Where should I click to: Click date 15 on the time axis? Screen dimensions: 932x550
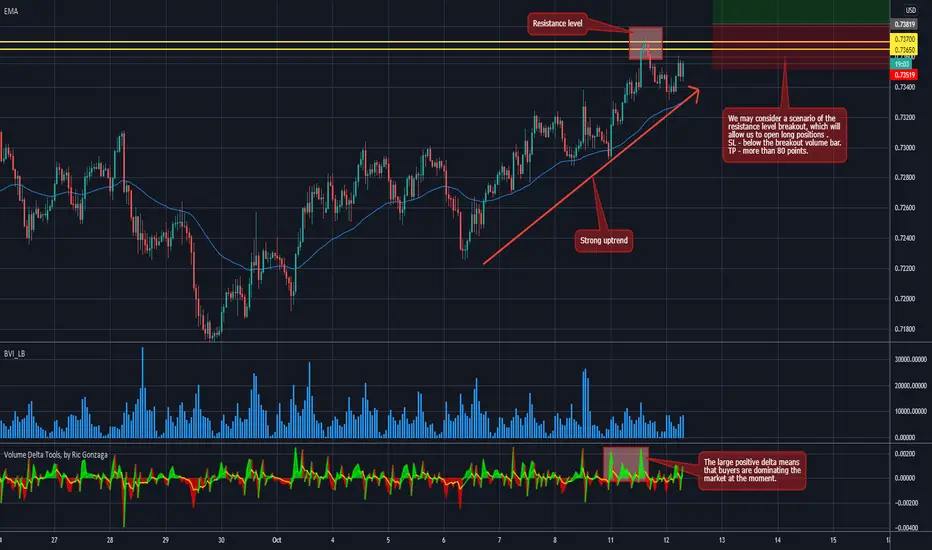click(833, 540)
